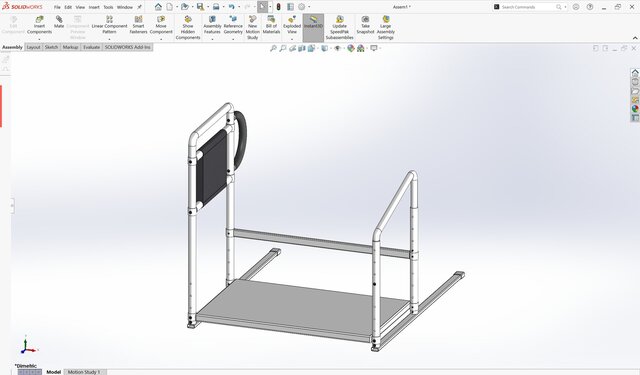Click Edit Appearance color ball
Viewport: 640px width, 375px height.
click(351, 49)
